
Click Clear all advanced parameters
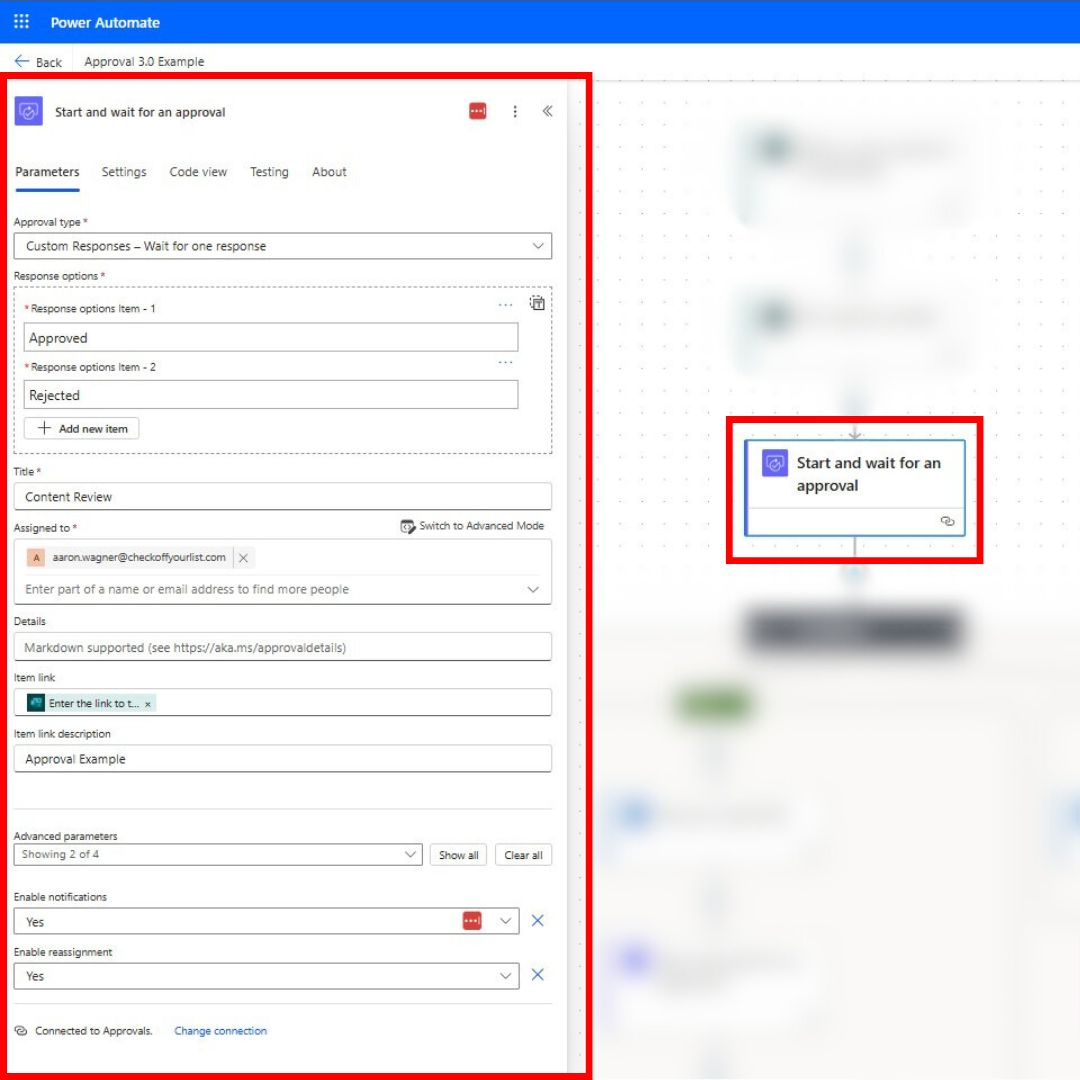[x=523, y=855]
